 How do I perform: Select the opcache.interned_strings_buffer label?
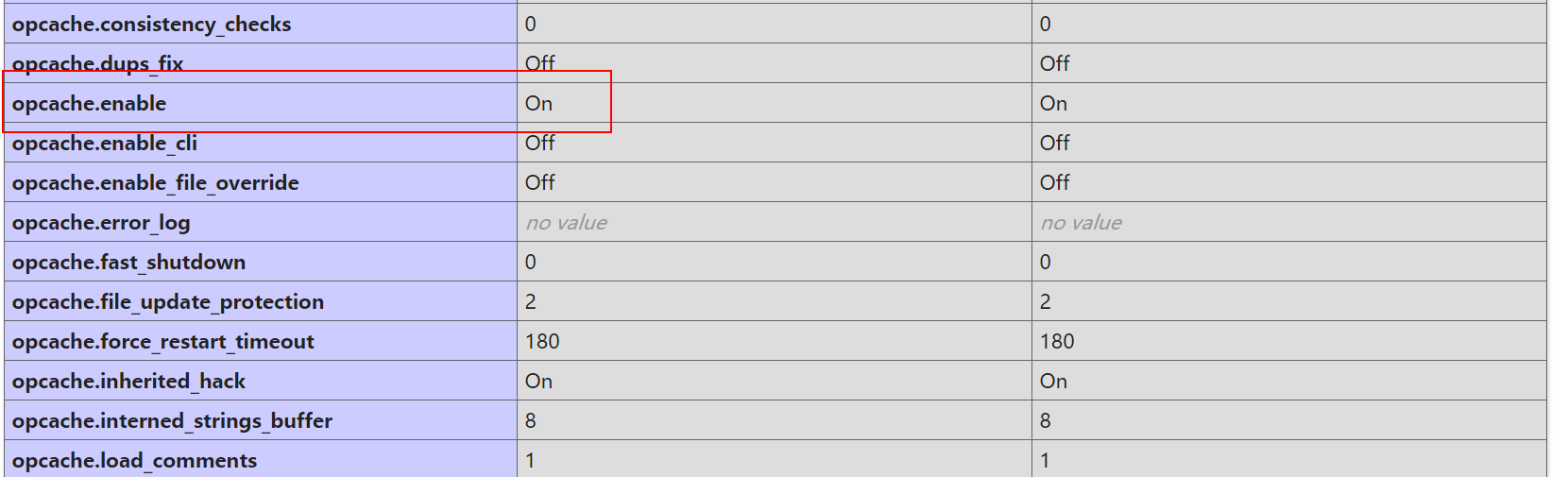172,421
